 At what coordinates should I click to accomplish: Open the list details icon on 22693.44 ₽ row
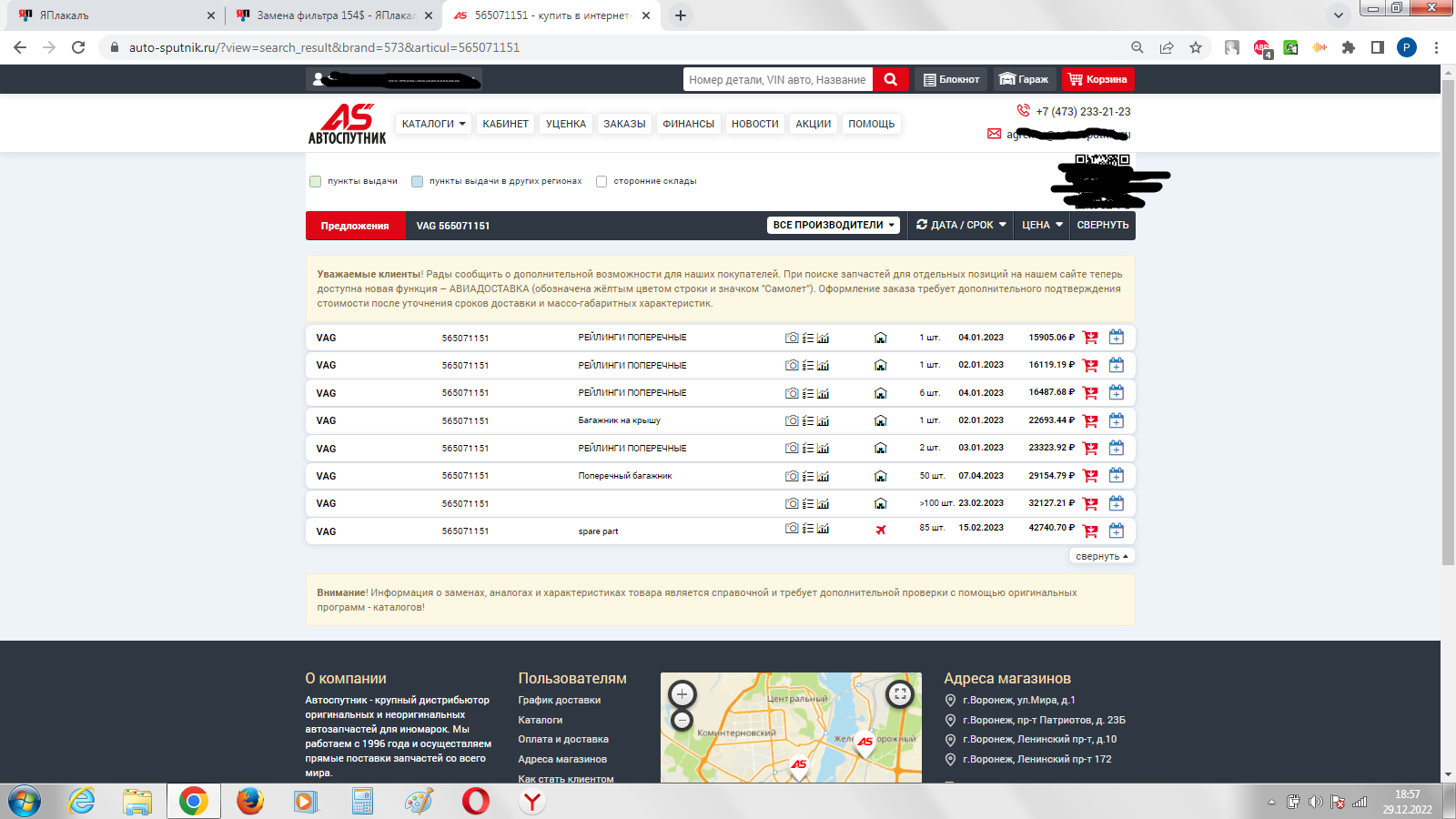click(x=808, y=420)
